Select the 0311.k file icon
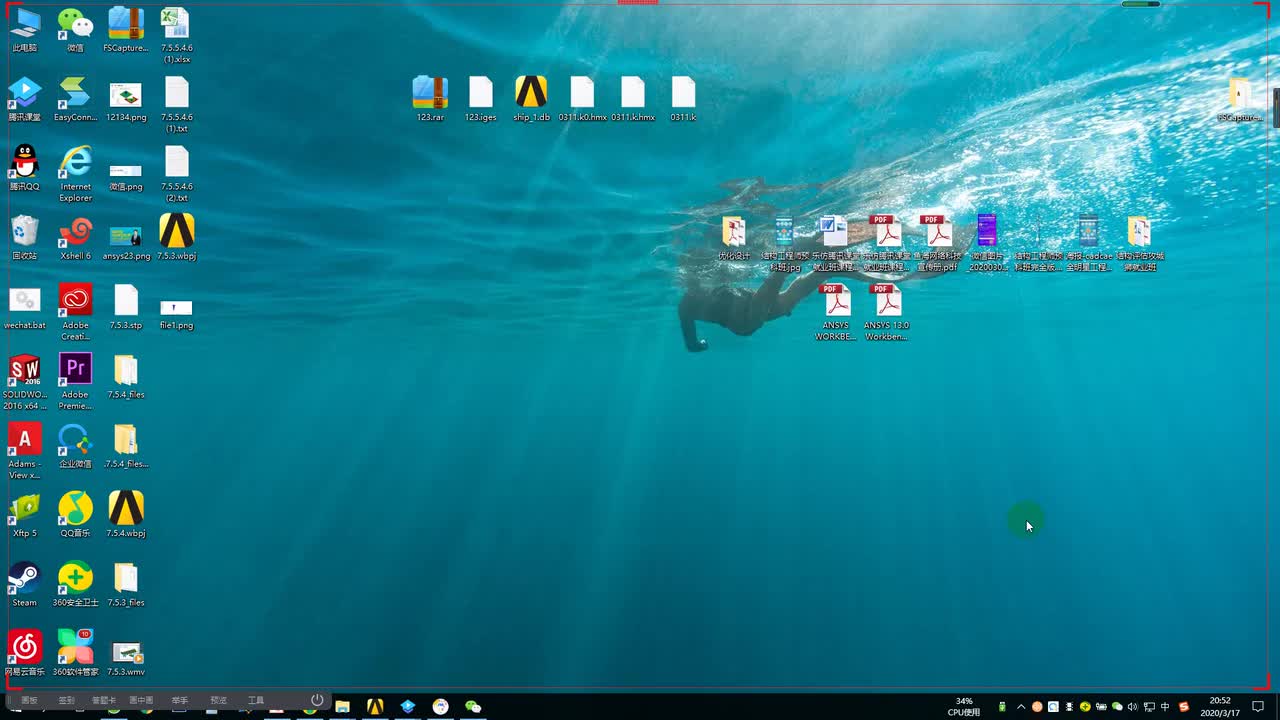Image resolution: width=1280 pixels, height=720 pixels. click(x=684, y=98)
